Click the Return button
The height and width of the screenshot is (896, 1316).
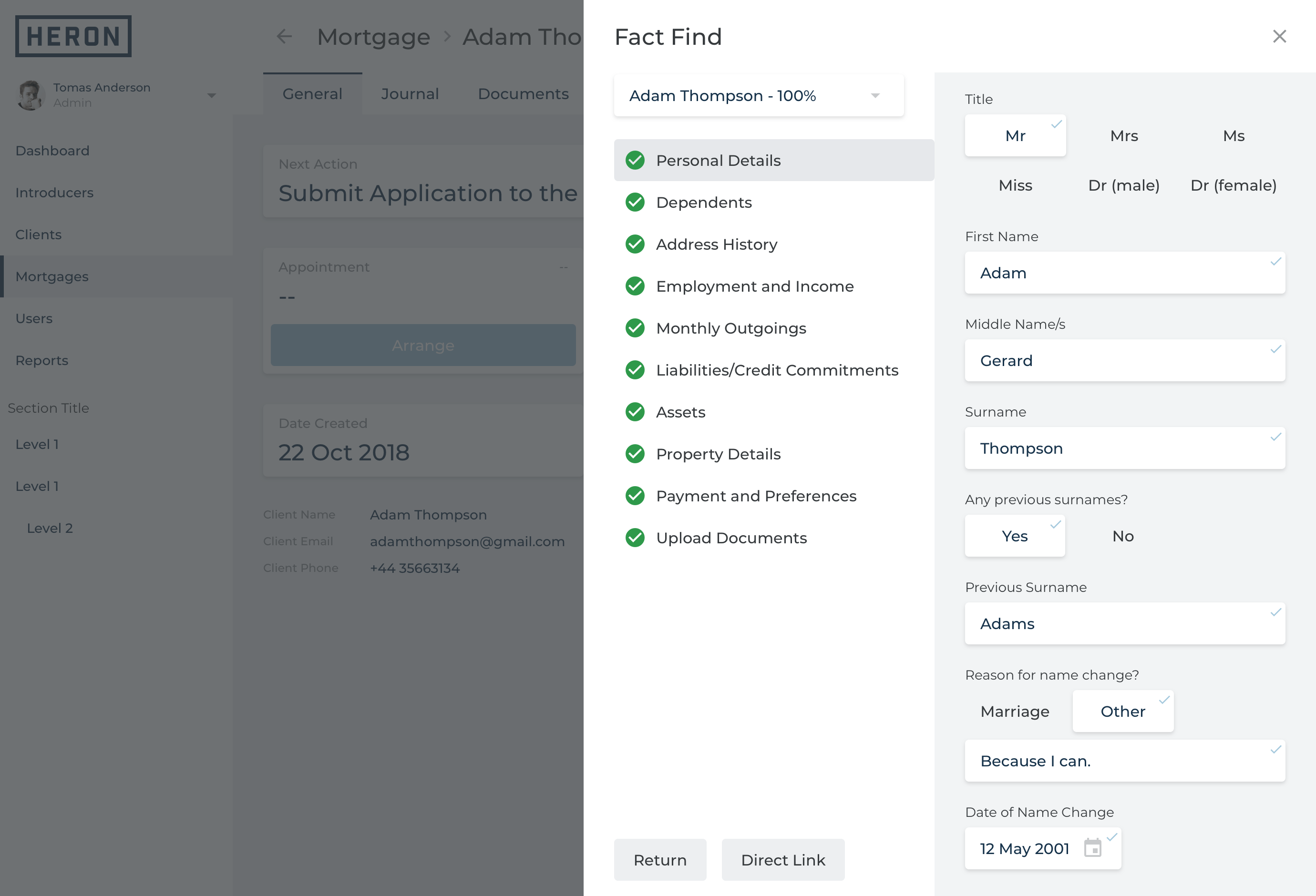click(660, 859)
